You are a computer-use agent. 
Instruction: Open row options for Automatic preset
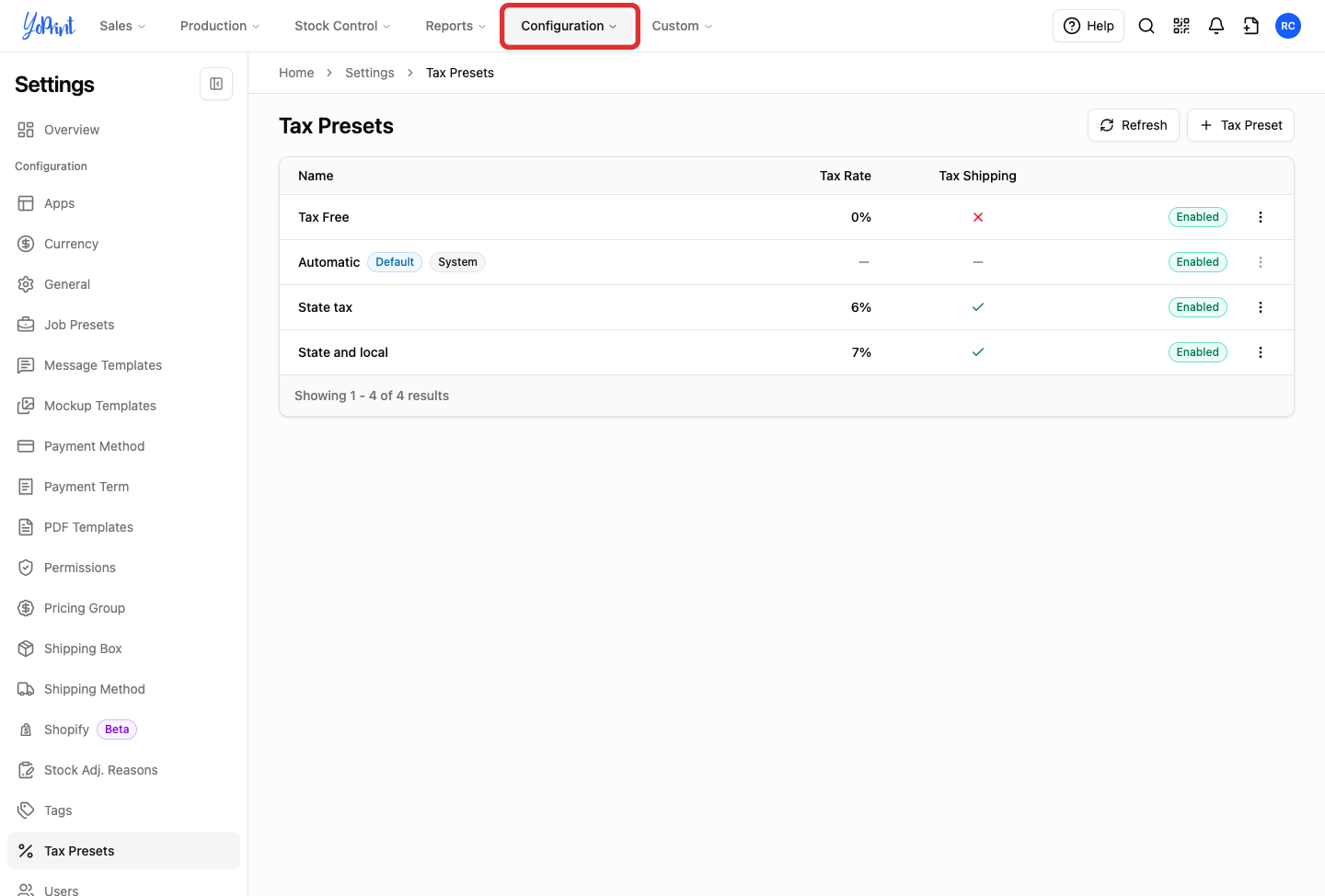(1261, 262)
